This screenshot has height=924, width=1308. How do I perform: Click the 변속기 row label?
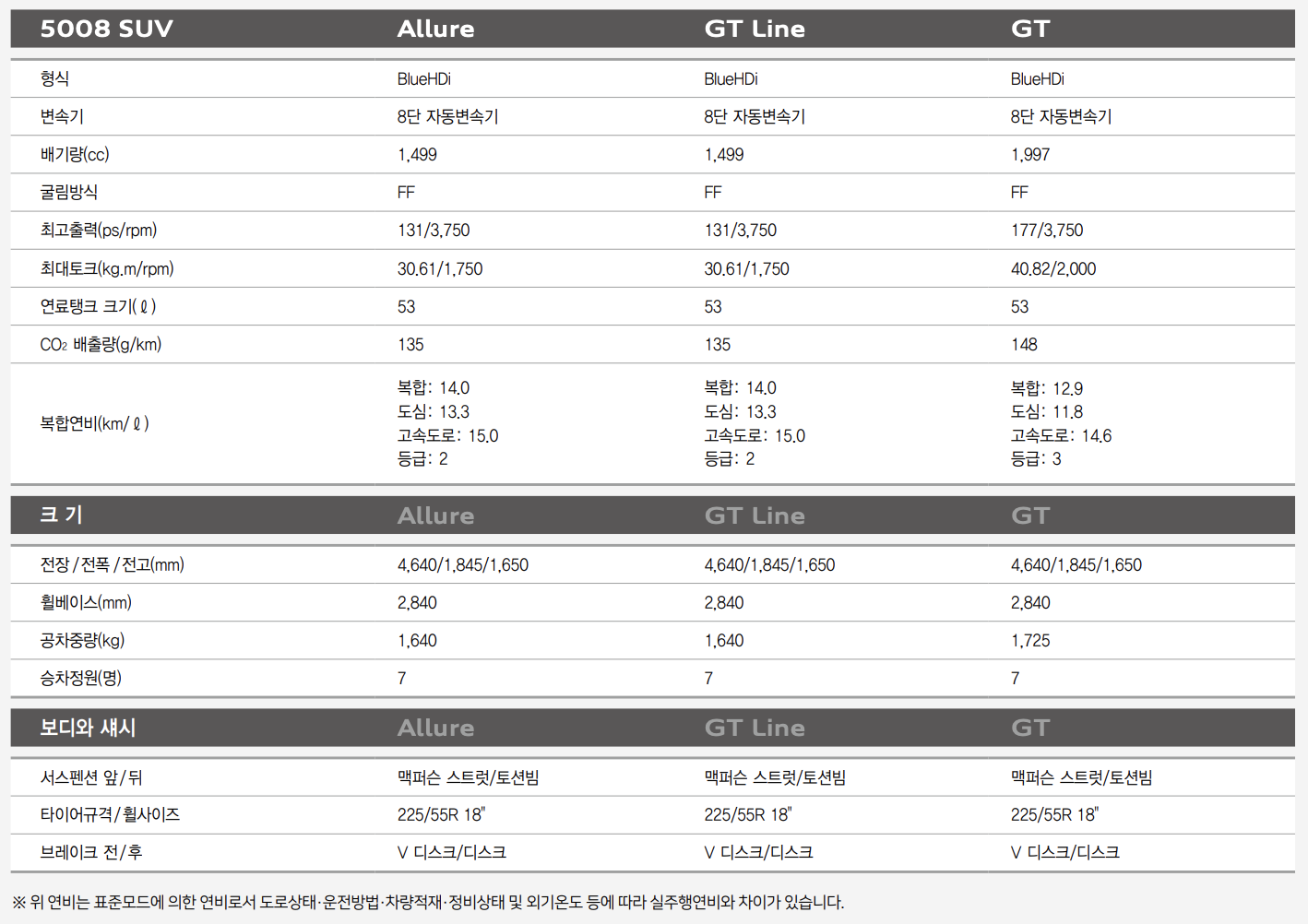[x=62, y=116]
